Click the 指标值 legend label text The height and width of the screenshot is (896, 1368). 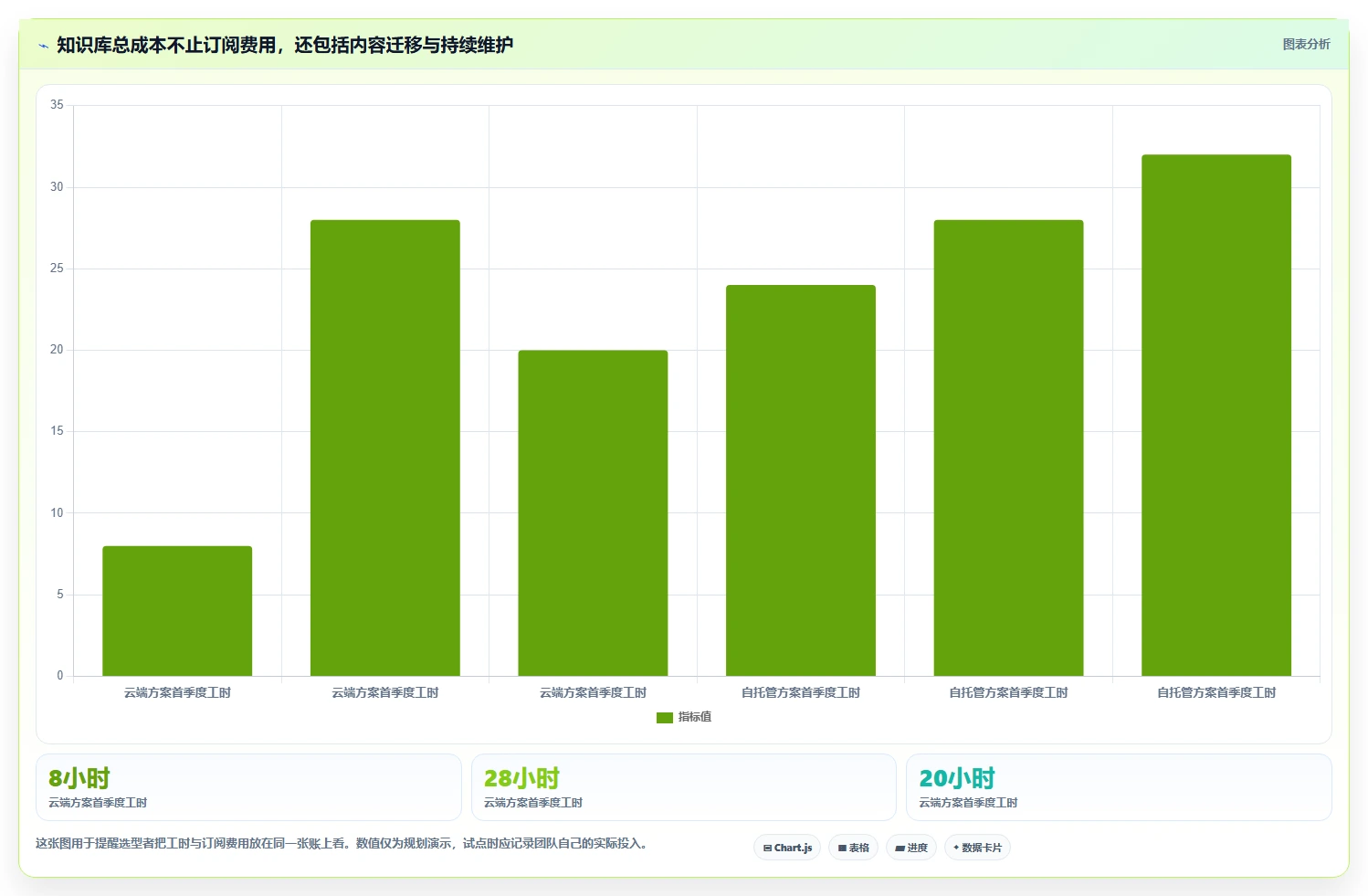(694, 717)
